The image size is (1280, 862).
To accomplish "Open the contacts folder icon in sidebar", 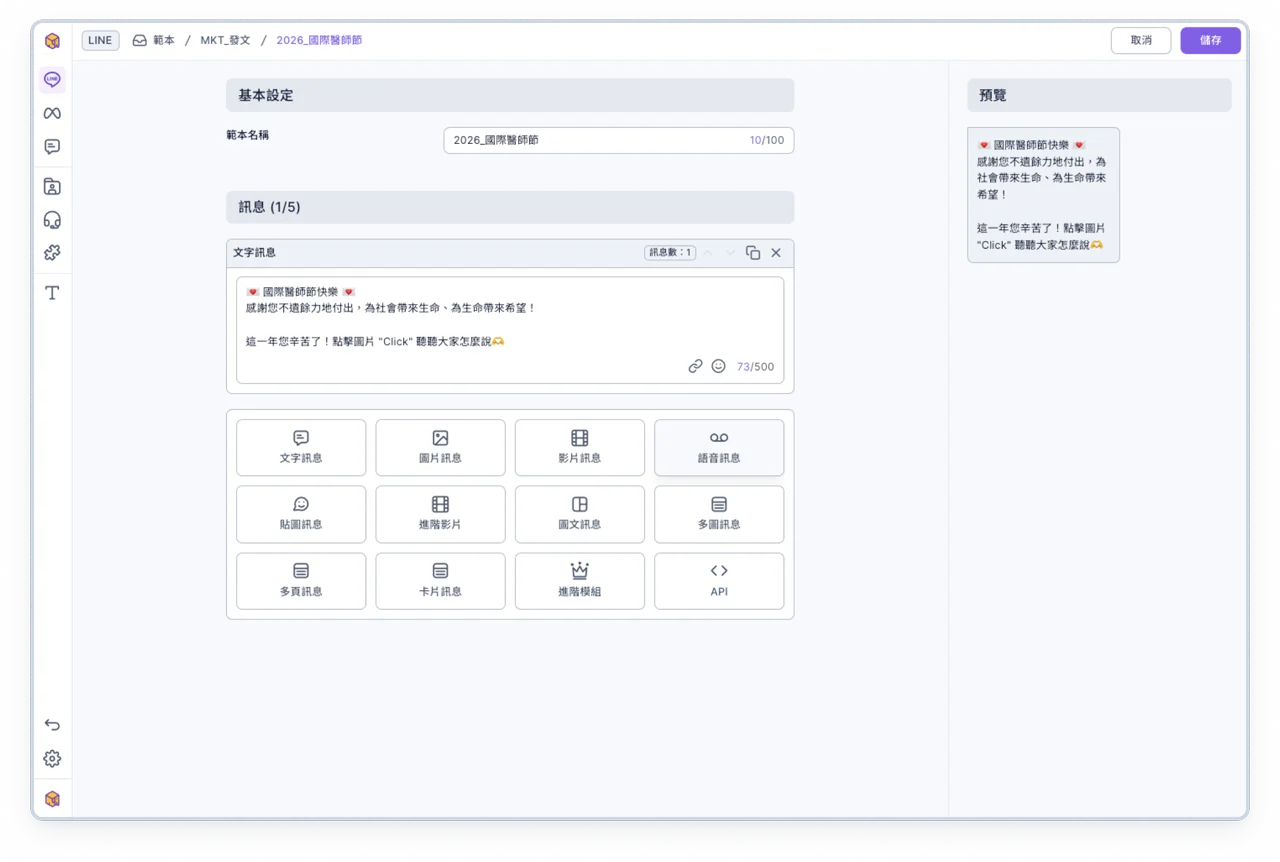I will [52, 187].
